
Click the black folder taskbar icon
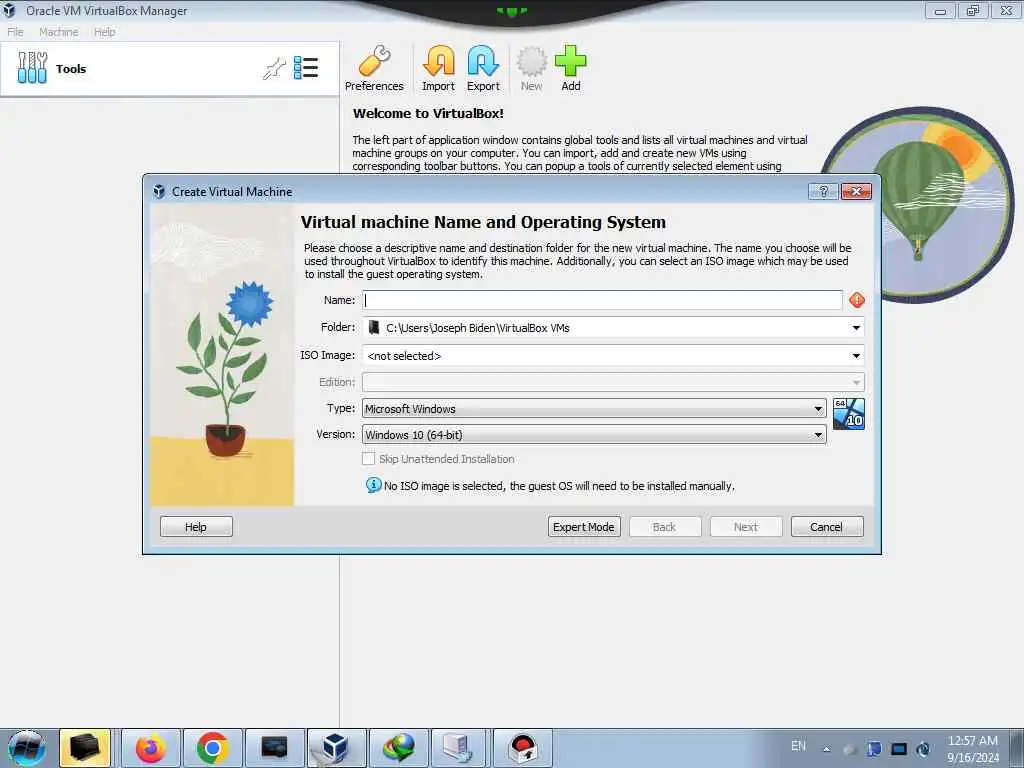(x=85, y=748)
